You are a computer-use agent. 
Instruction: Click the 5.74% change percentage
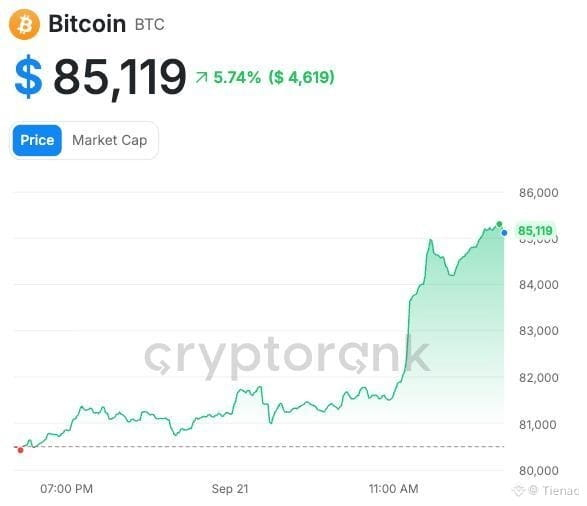tap(237, 77)
